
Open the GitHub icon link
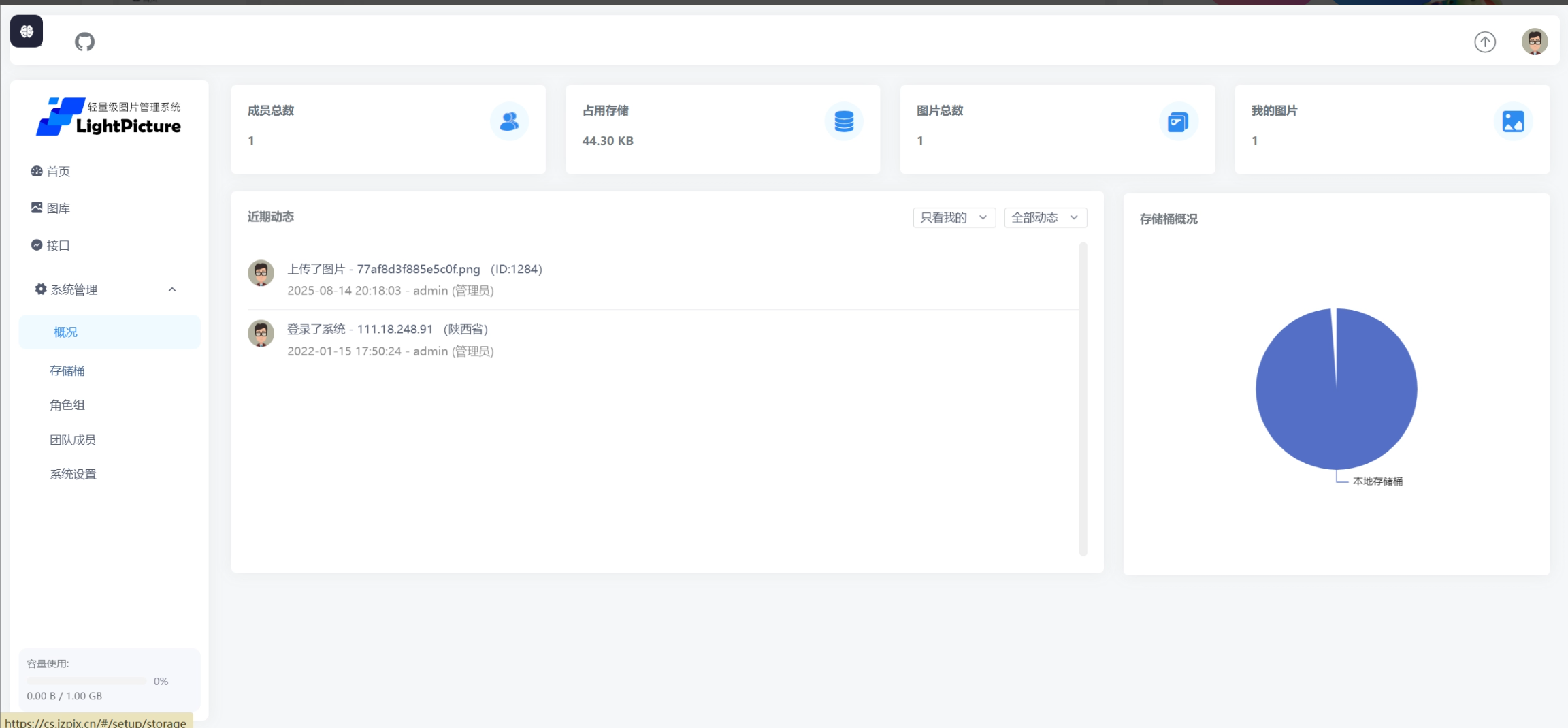click(84, 42)
